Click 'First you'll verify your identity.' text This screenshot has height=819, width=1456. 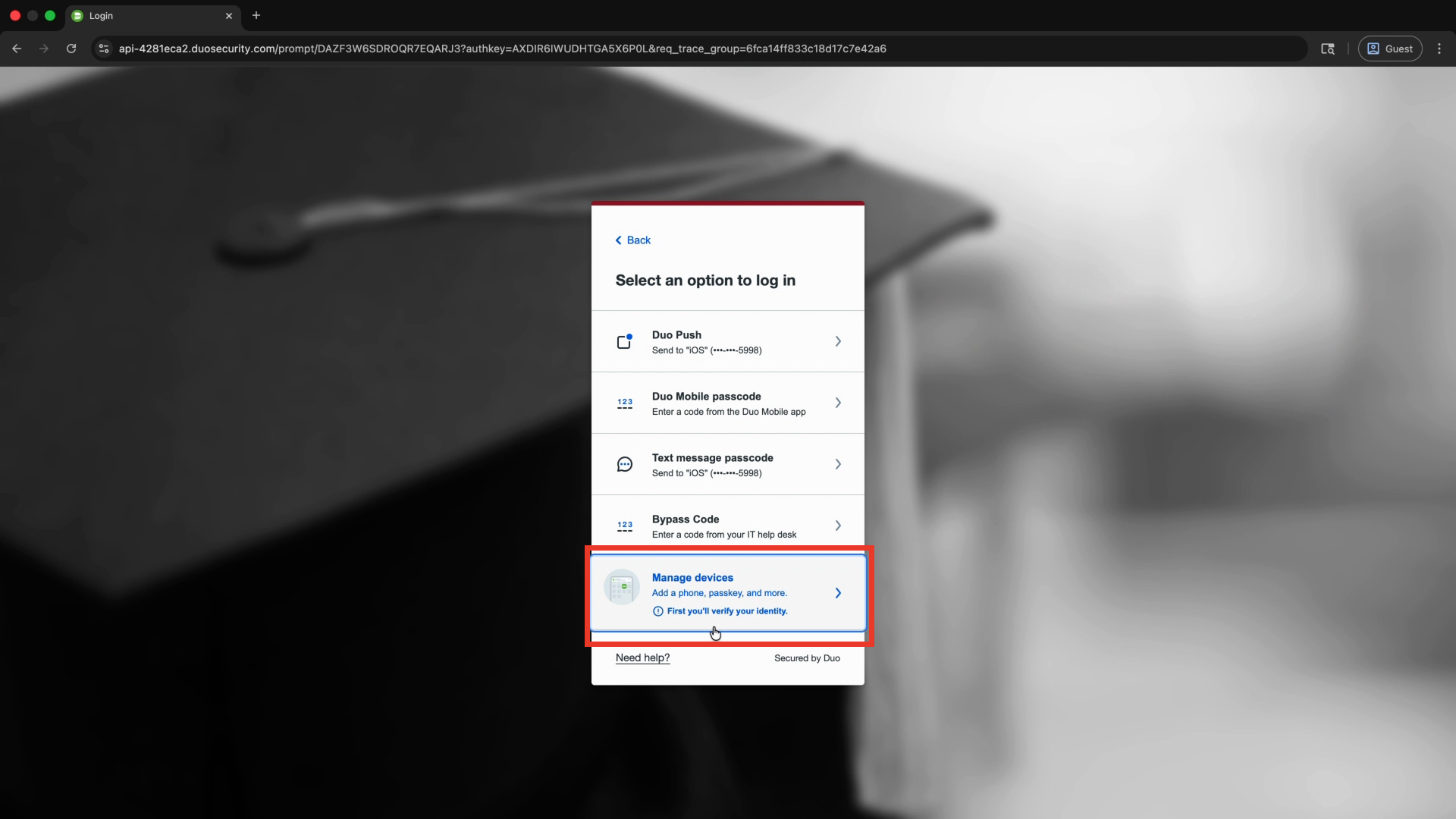click(727, 611)
